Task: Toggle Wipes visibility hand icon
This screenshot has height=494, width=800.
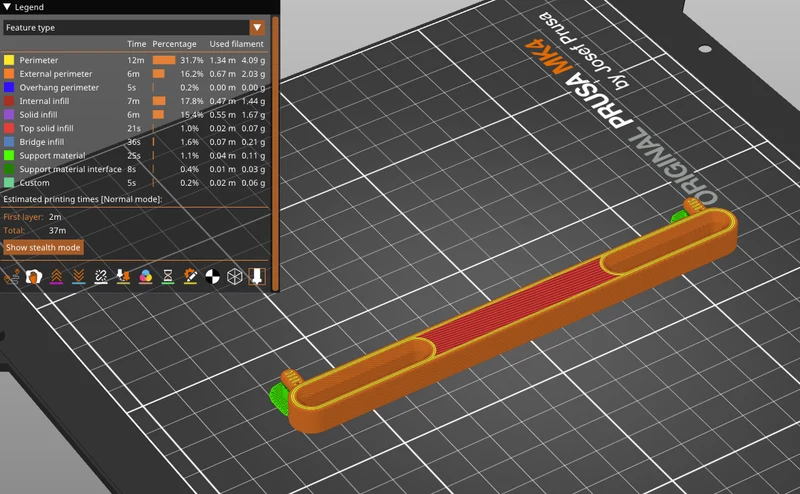Action: click(34, 277)
